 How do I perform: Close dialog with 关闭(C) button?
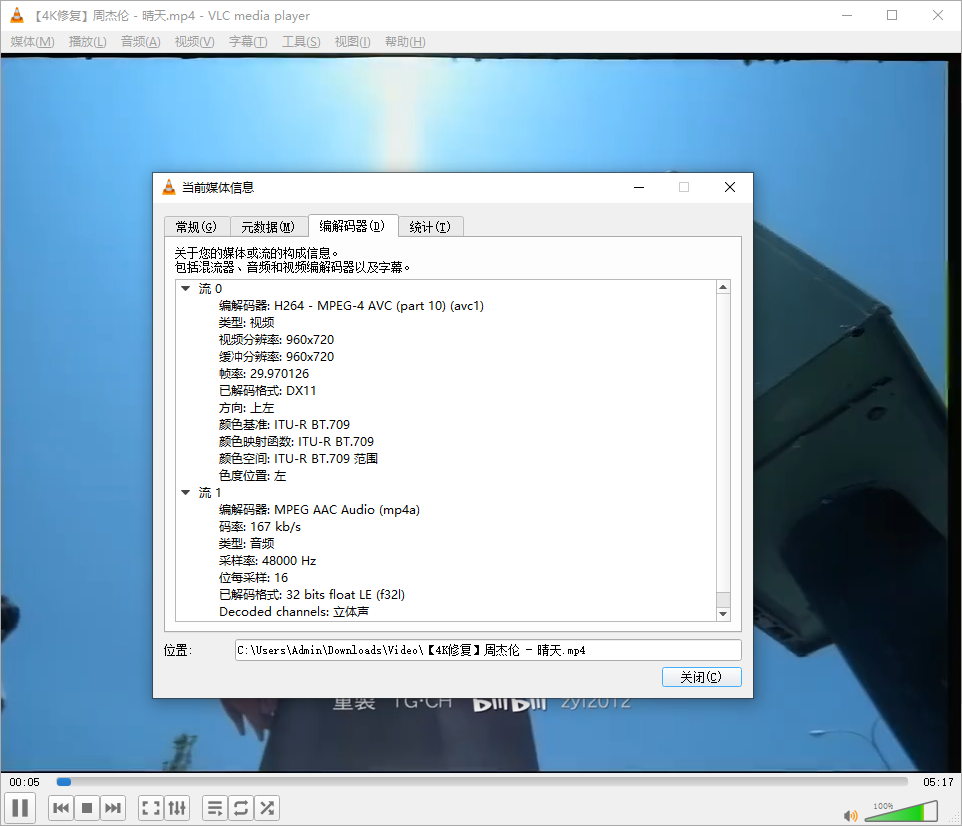[x=702, y=677]
